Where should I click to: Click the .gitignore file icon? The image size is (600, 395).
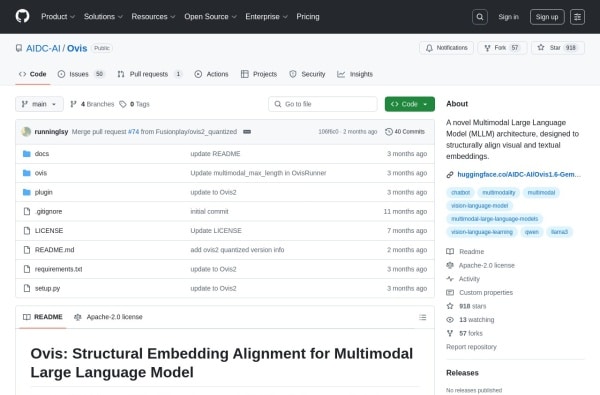(x=27, y=211)
